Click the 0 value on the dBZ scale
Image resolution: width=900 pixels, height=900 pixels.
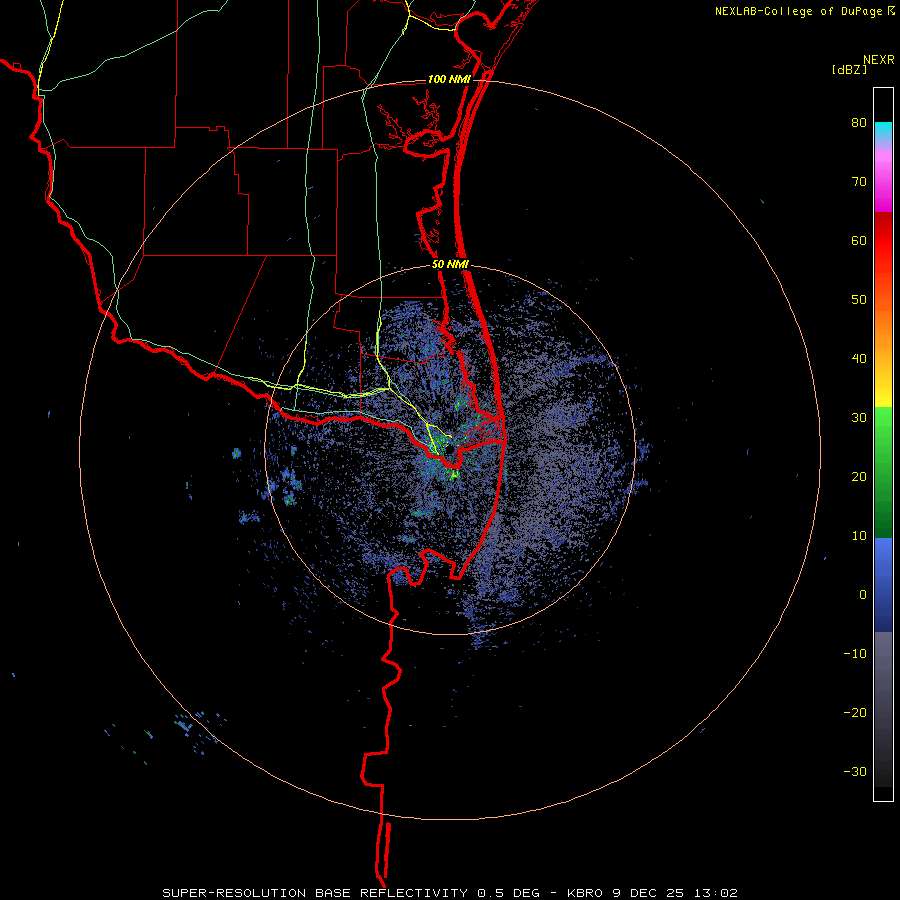(863, 595)
